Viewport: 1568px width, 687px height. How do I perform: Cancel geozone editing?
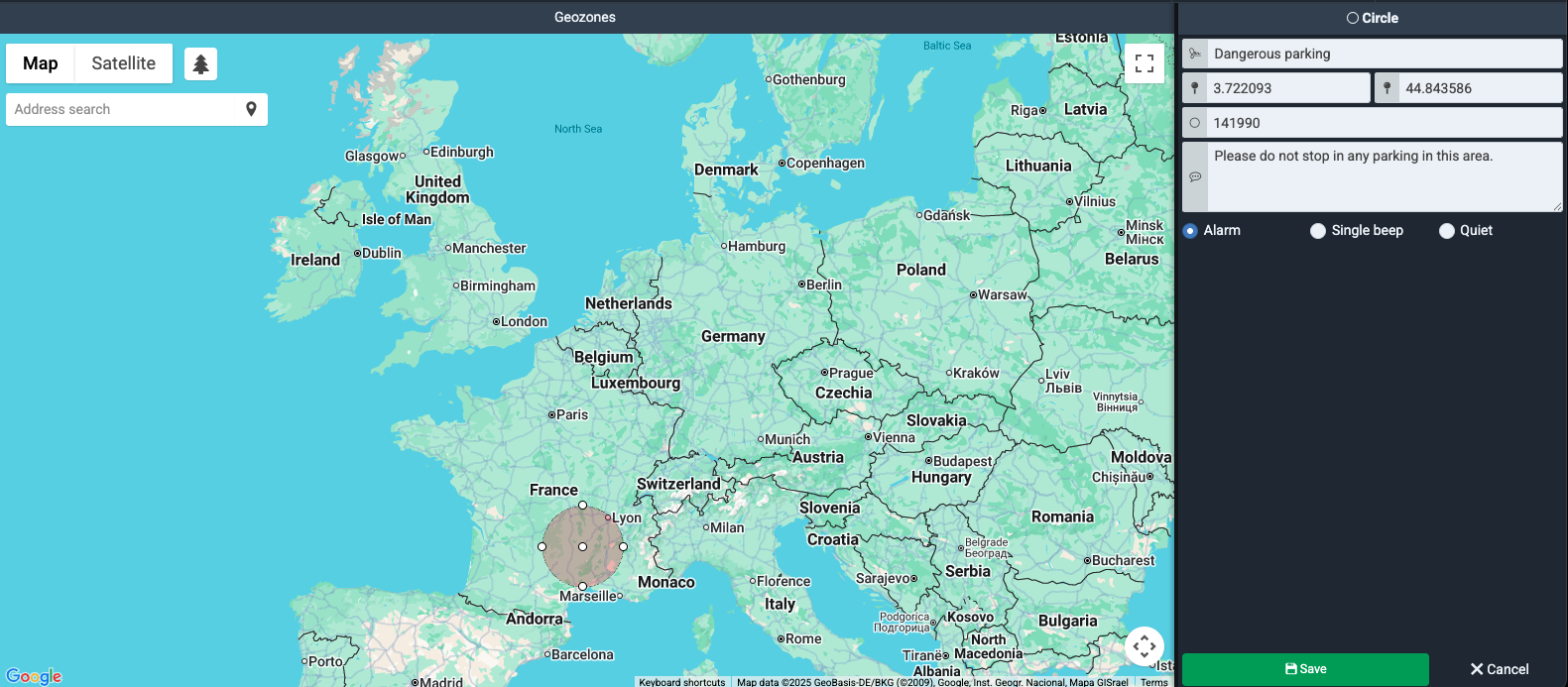click(x=1499, y=669)
